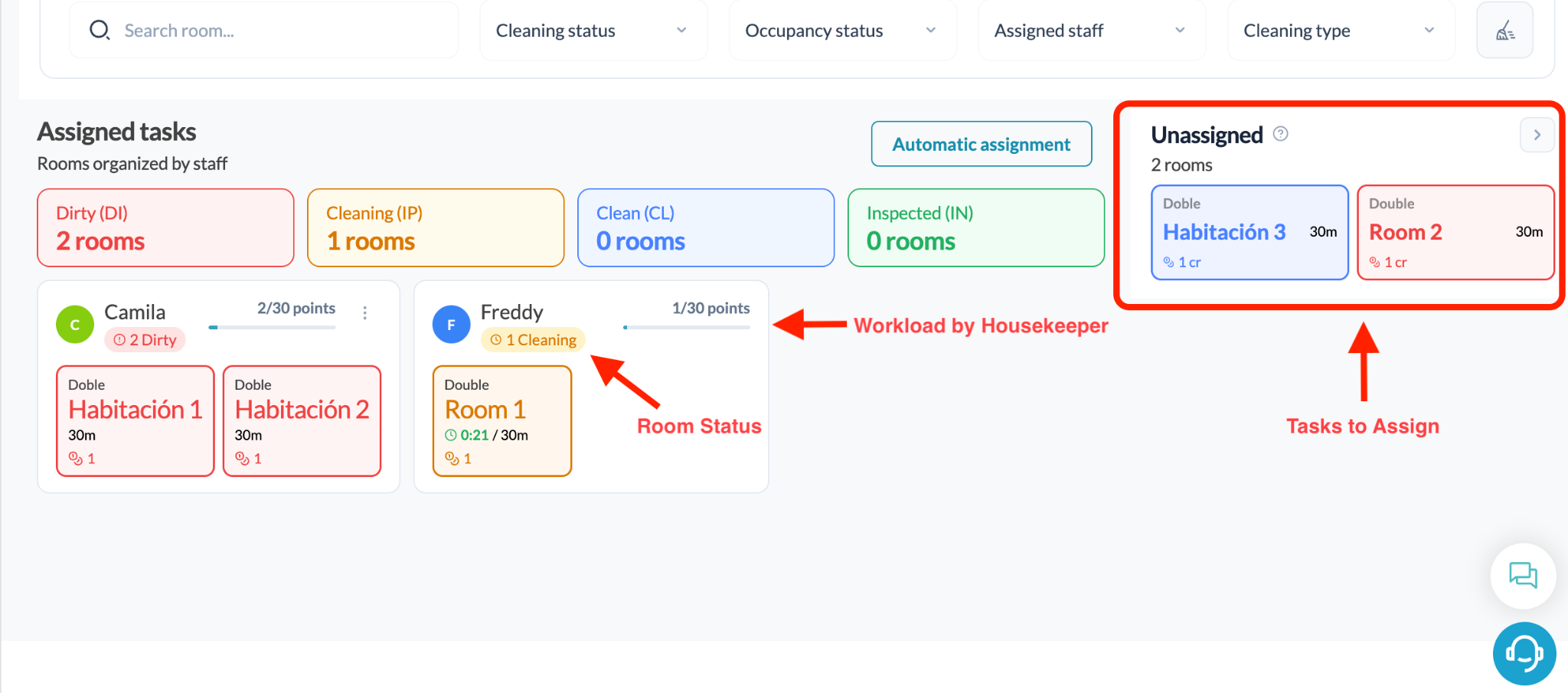Open the unassigned Habitación 3 room card
1568x693 pixels.
tap(1249, 232)
